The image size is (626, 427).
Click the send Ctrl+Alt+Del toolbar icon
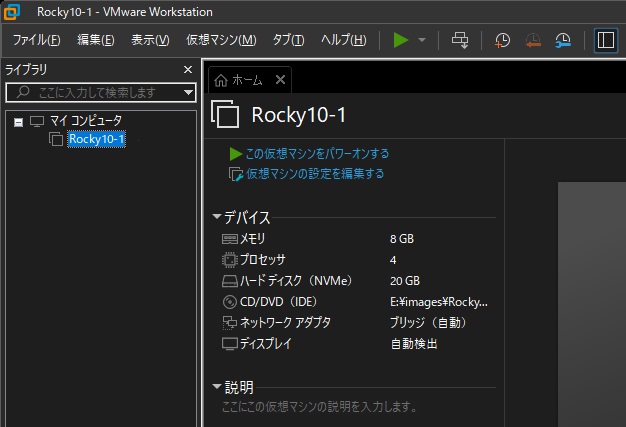tap(460, 40)
